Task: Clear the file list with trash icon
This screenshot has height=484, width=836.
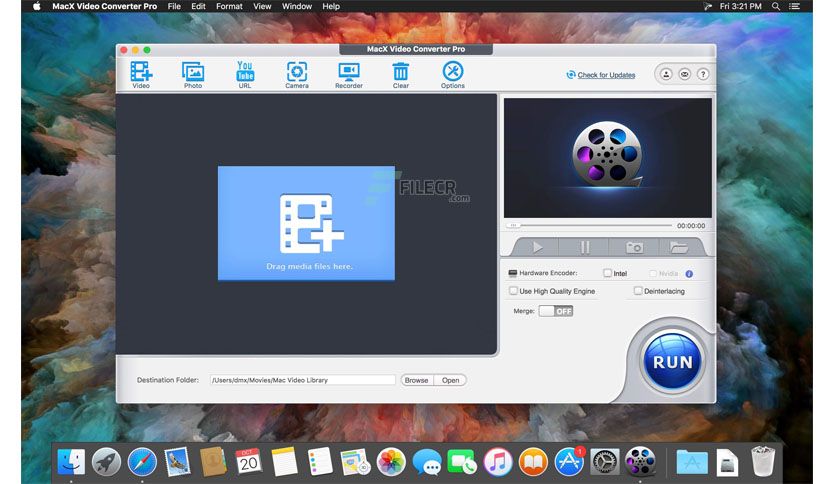Action: tap(400, 74)
